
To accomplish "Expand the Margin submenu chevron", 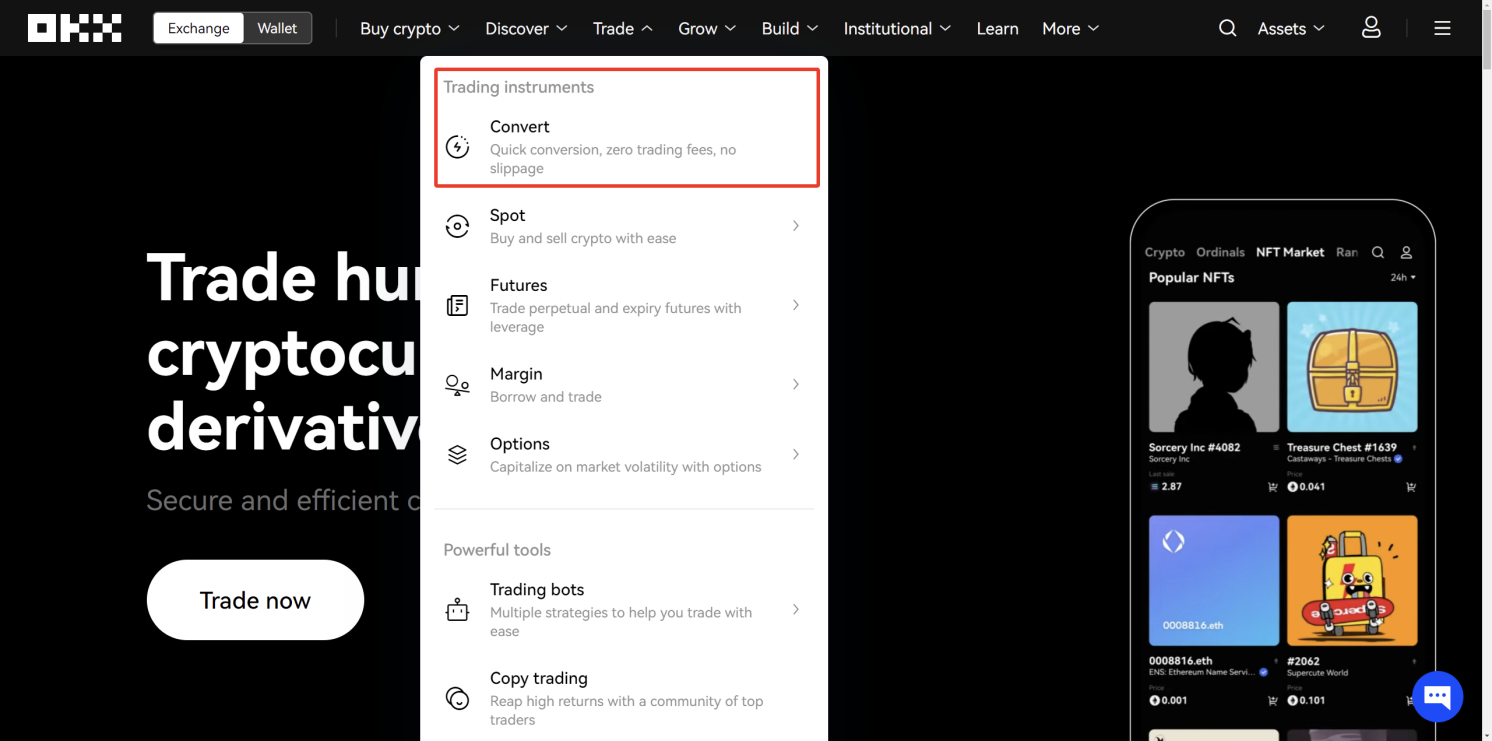I will tap(796, 384).
